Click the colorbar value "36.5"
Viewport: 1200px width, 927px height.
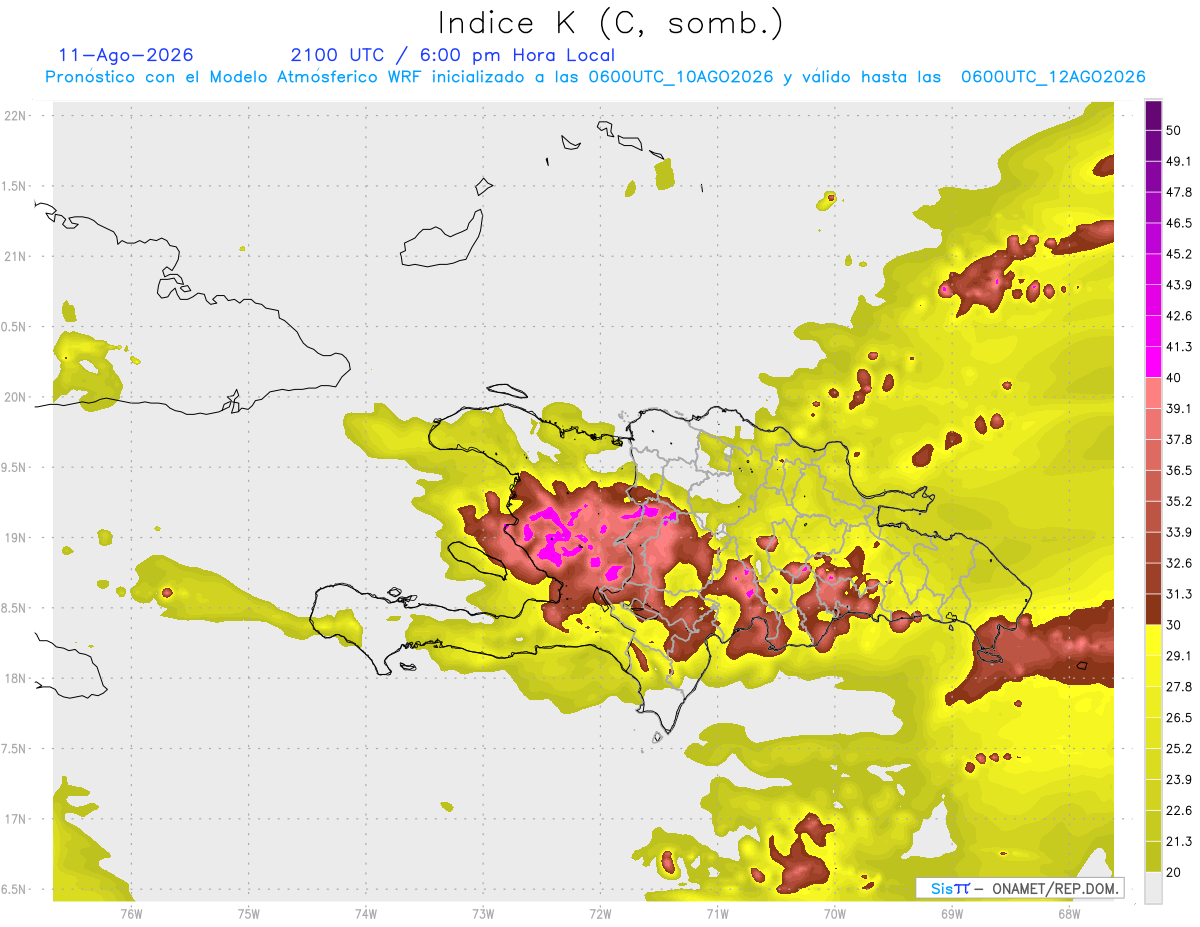1179,470
